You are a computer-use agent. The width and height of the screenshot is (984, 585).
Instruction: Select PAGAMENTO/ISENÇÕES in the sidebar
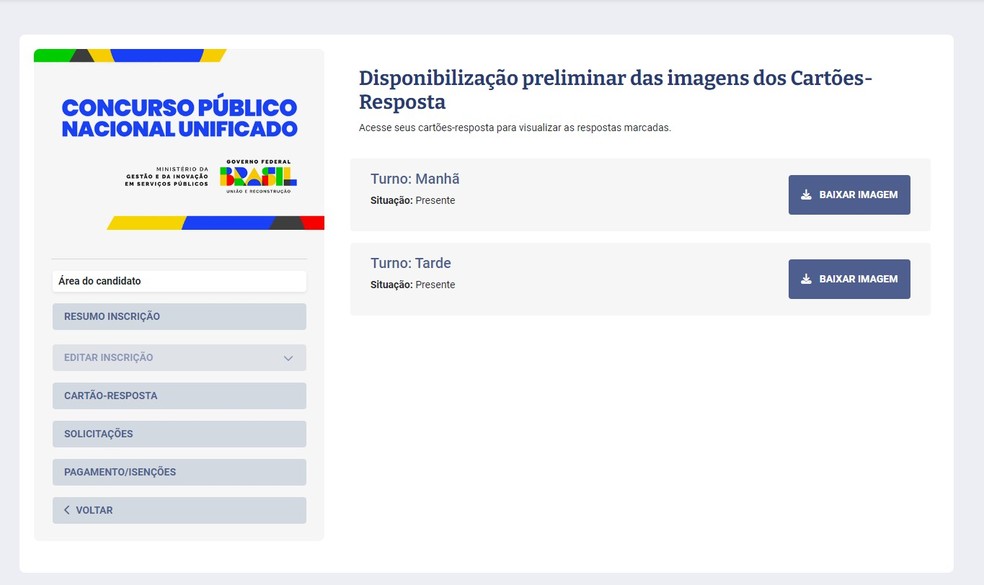(178, 471)
